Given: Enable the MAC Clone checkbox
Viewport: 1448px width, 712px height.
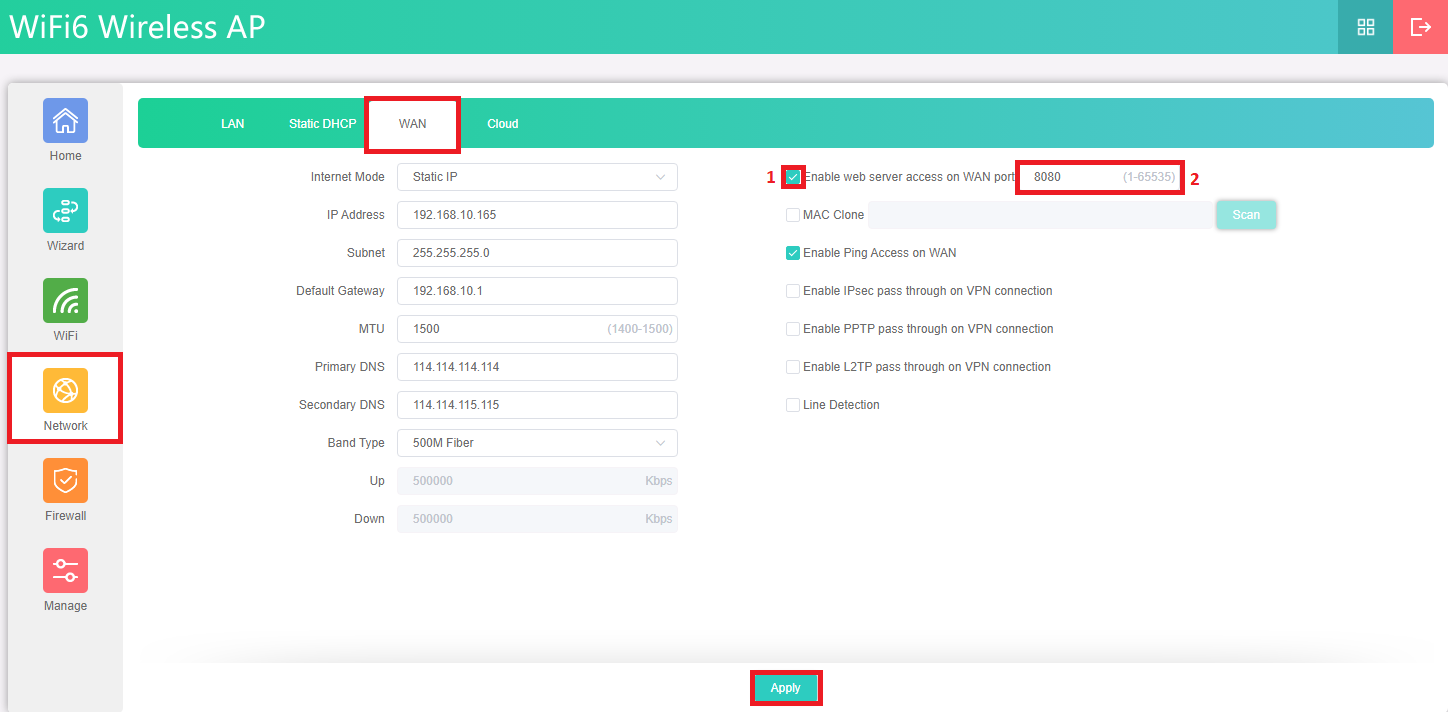Looking at the screenshot, I should [x=793, y=215].
